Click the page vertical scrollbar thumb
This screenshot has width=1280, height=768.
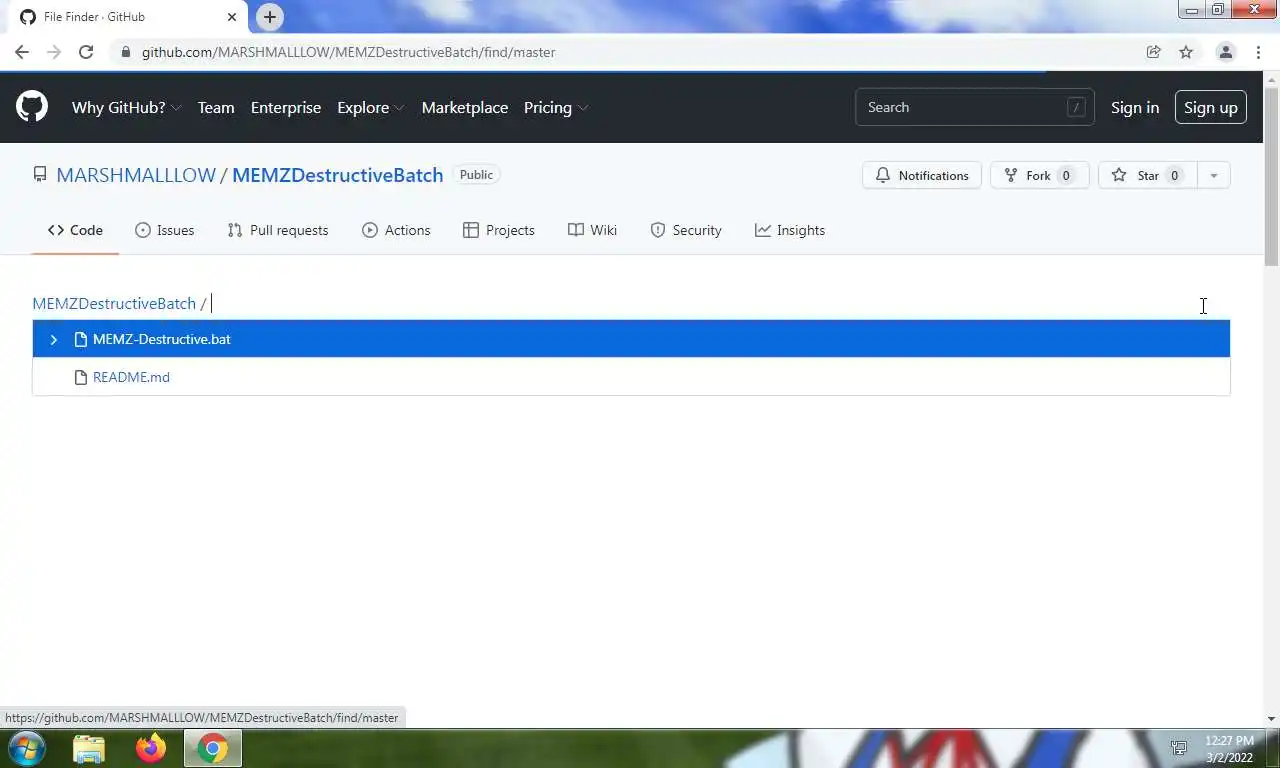[x=1271, y=175]
